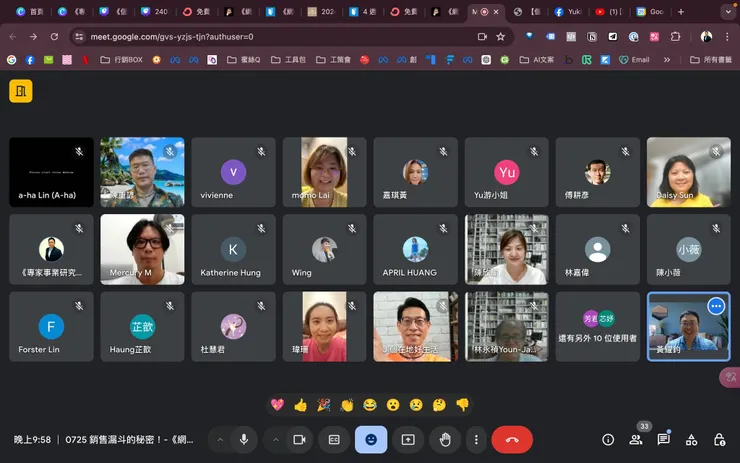This screenshot has width=740, height=463.
Task: Send the thinking face reaction
Action: coord(439,404)
